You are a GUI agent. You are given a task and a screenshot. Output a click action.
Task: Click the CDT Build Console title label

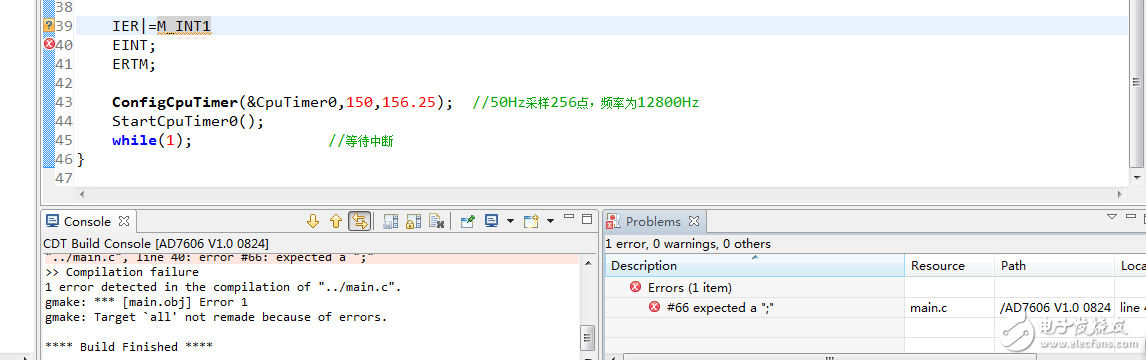tap(156, 243)
